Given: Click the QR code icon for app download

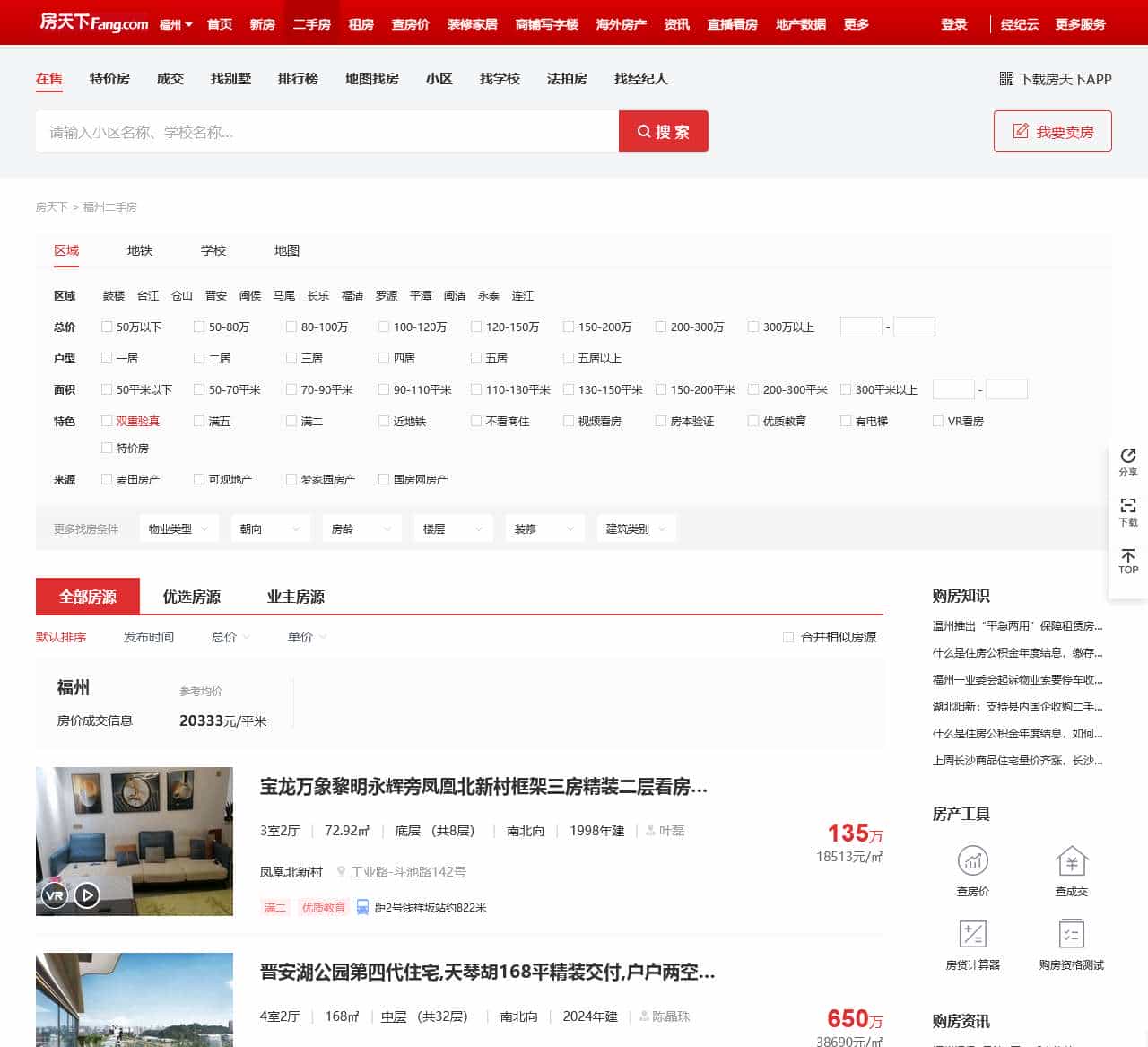Looking at the screenshot, I should tap(1006, 79).
